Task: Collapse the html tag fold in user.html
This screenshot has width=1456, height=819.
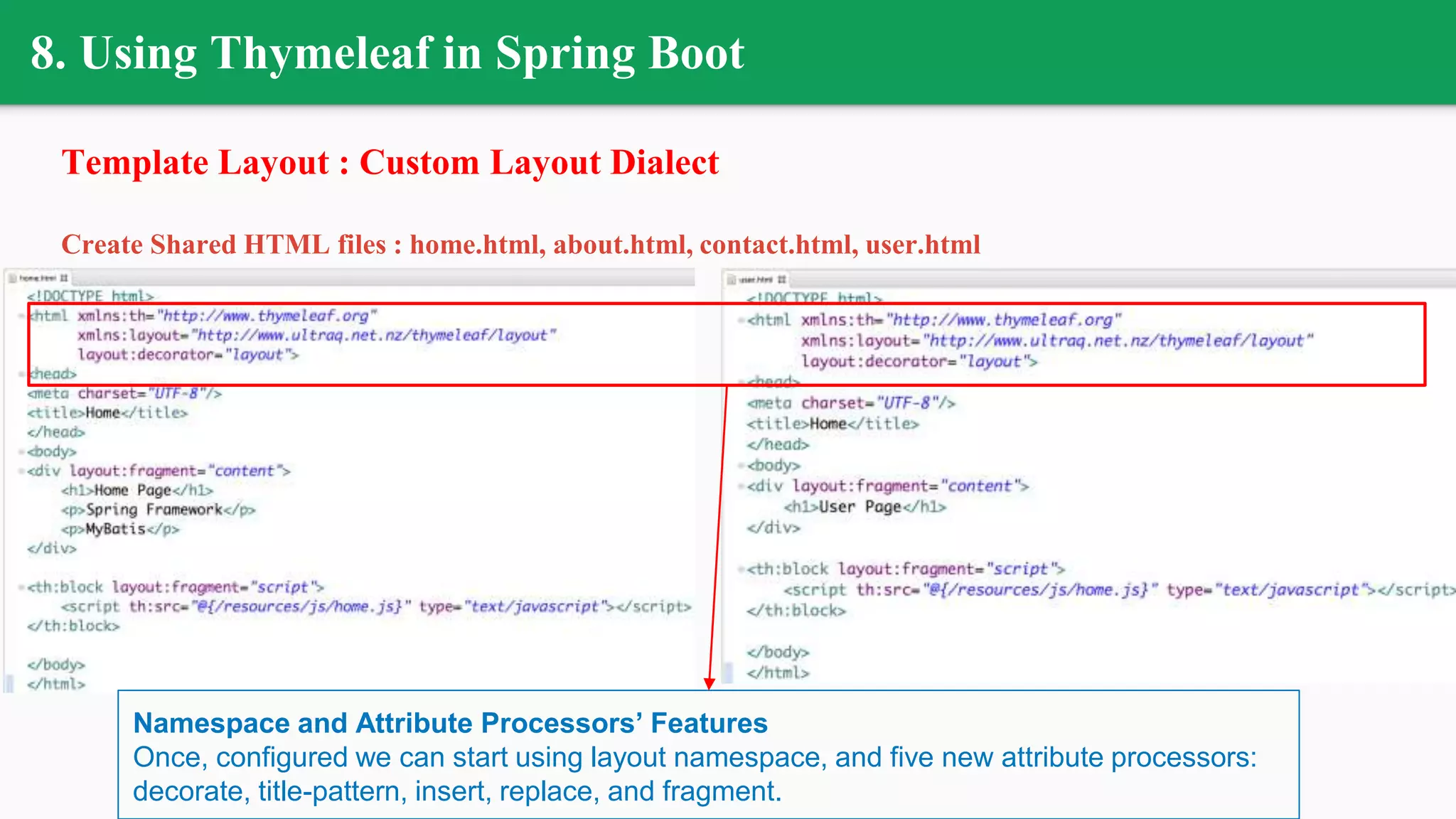Action: click(x=741, y=320)
